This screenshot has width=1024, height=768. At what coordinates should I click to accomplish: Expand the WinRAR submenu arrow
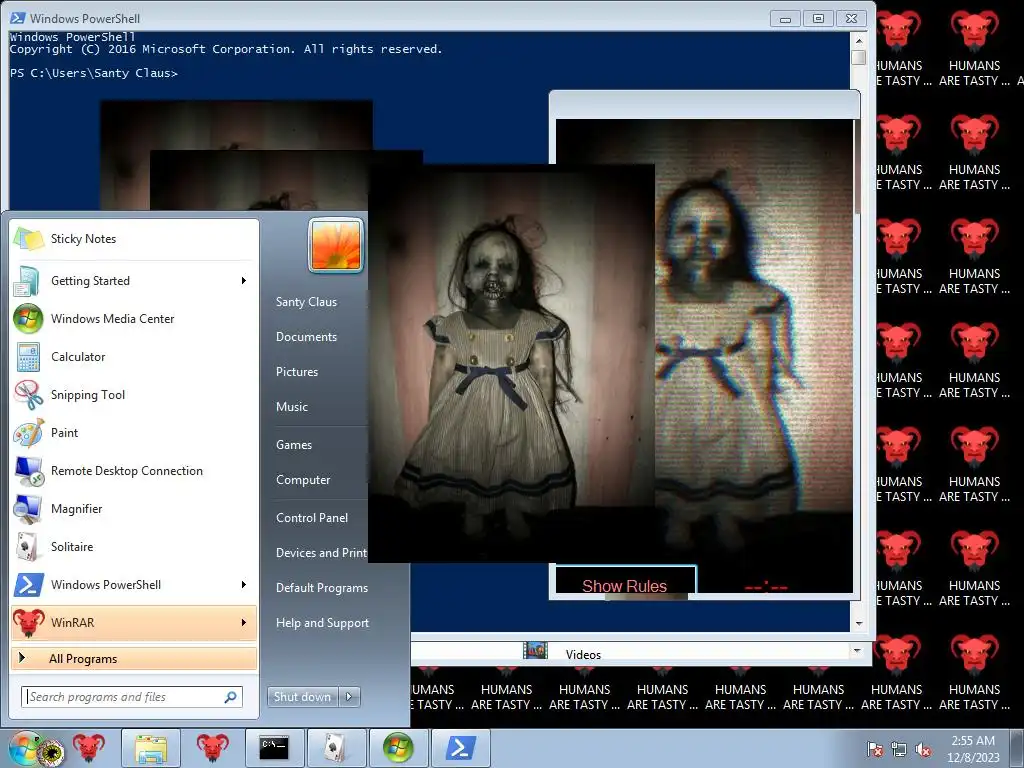(x=244, y=622)
